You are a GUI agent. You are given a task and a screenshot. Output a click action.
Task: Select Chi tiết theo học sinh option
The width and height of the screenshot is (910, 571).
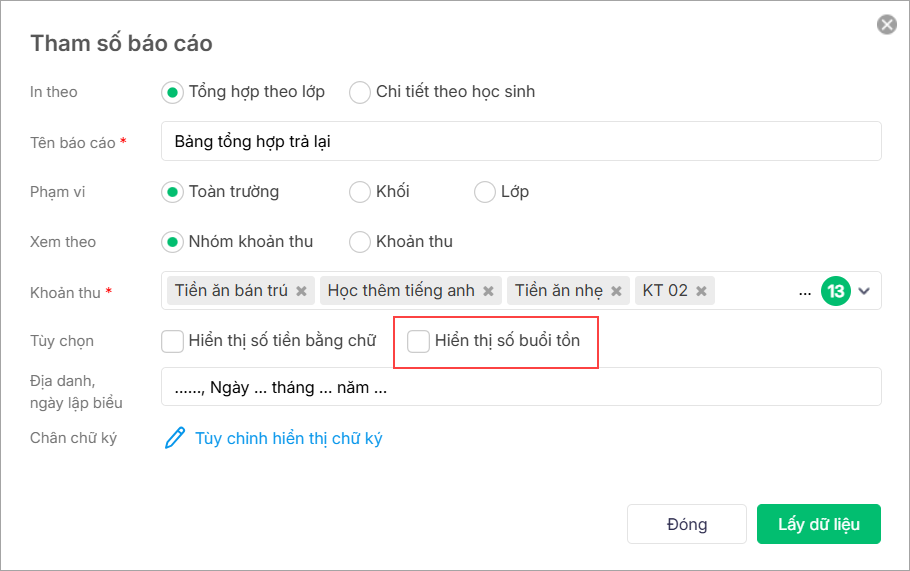coord(360,92)
